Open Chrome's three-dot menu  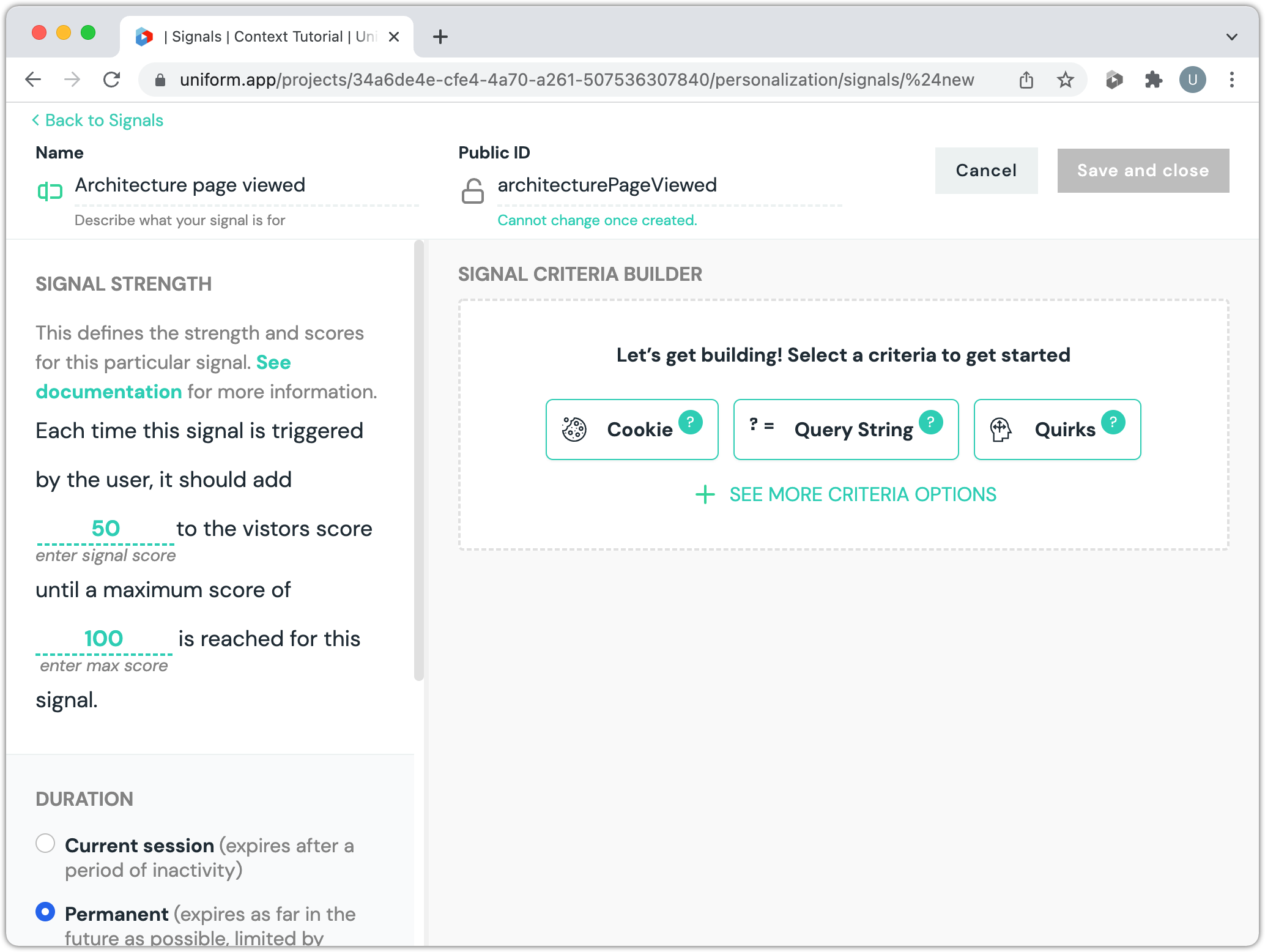[x=1231, y=80]
